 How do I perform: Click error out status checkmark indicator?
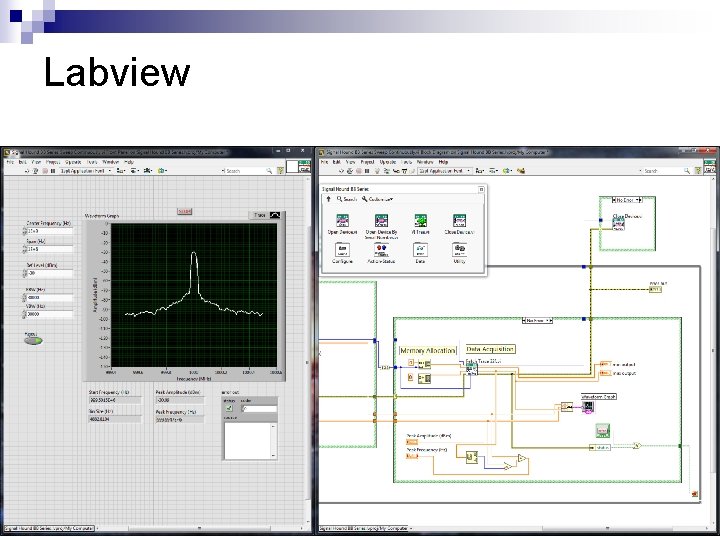(229, 409)
